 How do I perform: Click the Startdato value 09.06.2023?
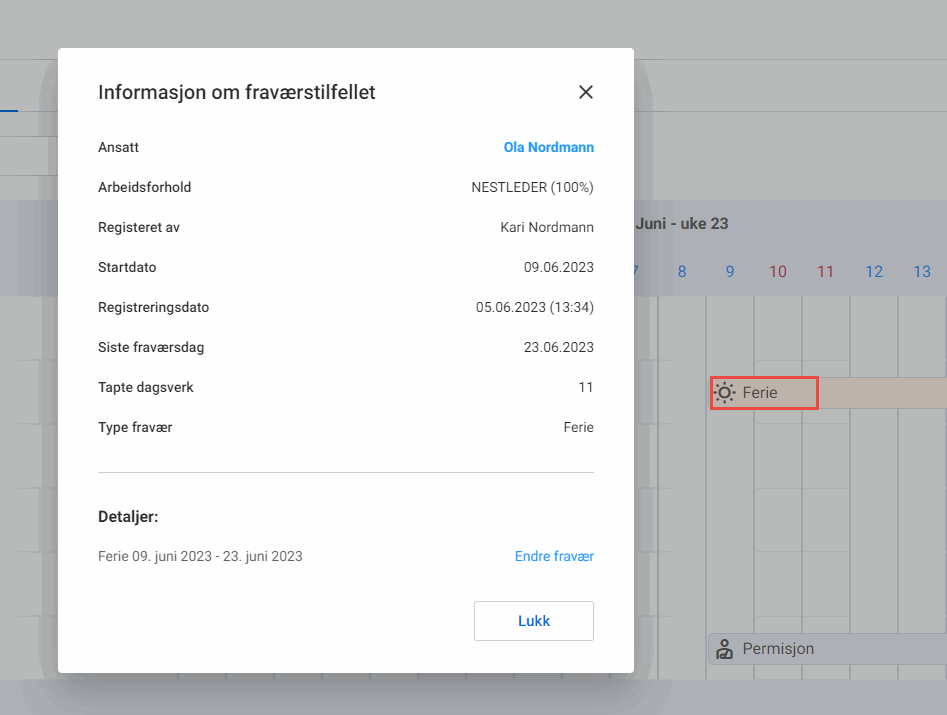tap(558, 267)
